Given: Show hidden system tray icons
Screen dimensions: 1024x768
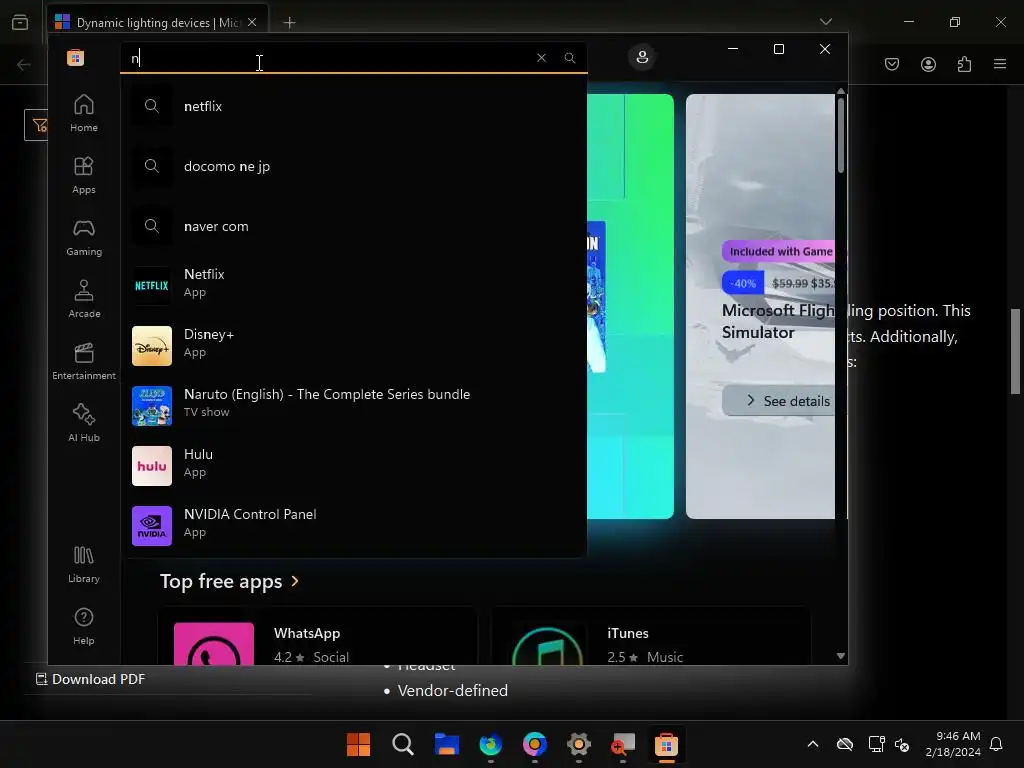Looking at the screenshot, I should (x=813, y=744).
